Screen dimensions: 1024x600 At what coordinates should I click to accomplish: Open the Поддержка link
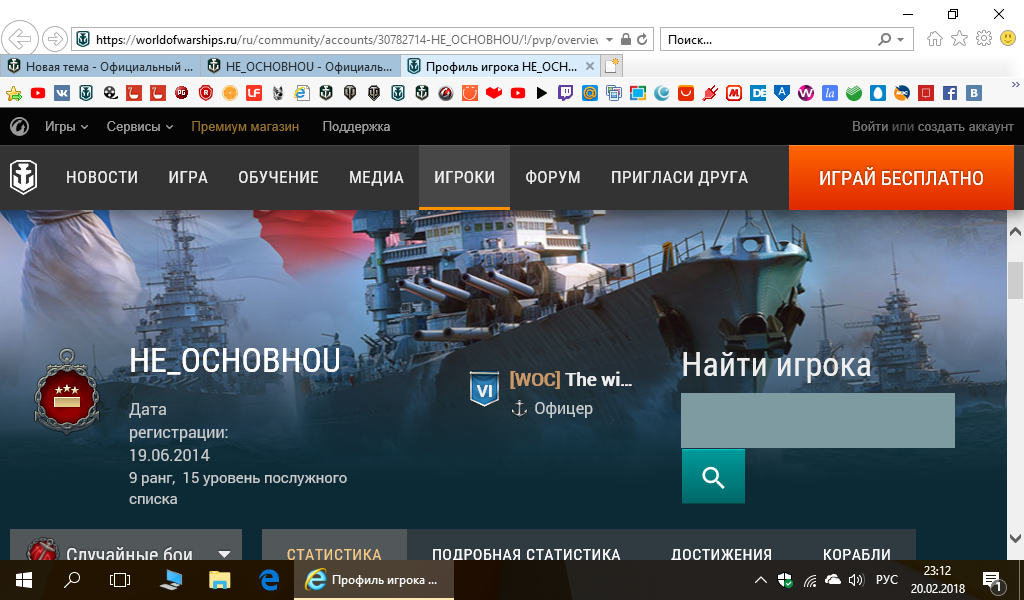[x=356, y=127]
